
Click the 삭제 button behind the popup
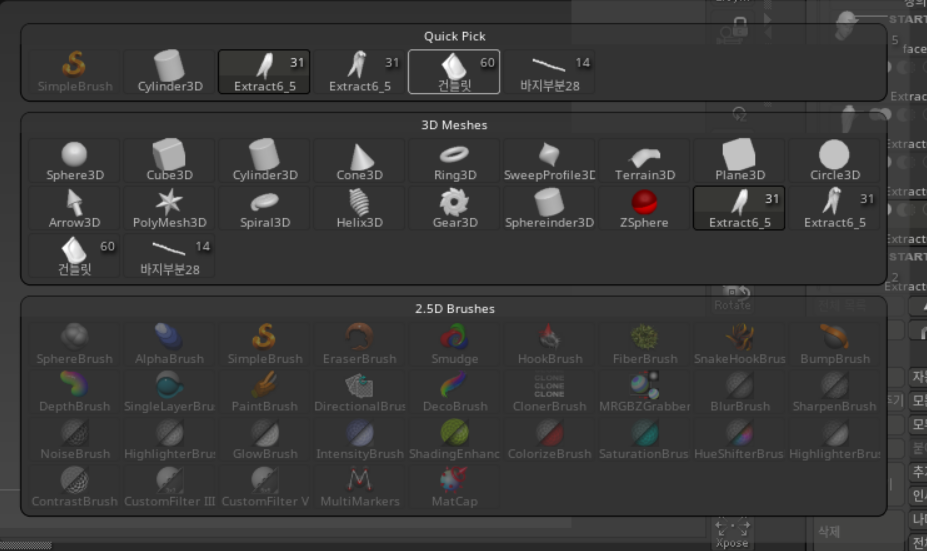[828, 531]
